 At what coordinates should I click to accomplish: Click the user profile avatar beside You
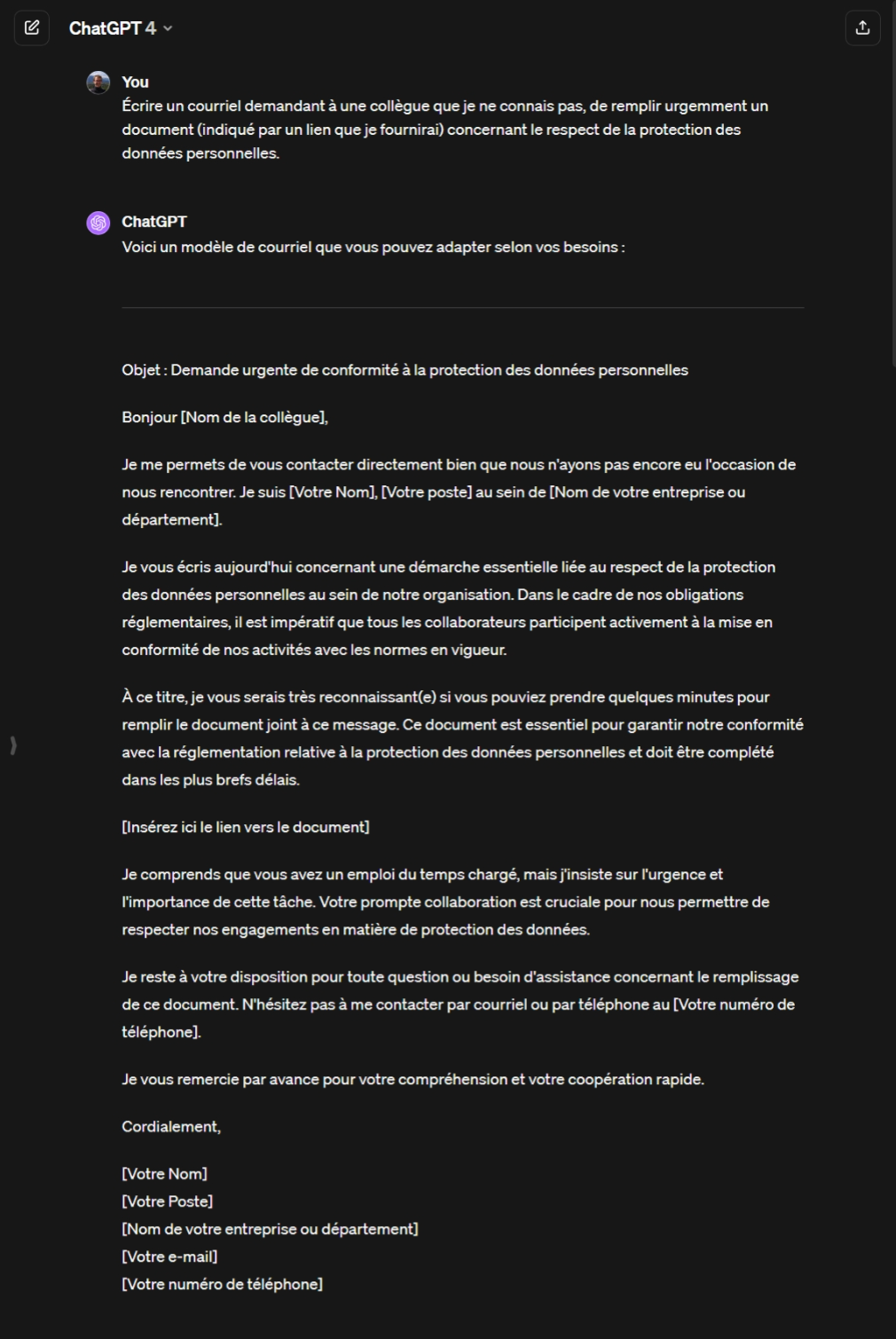pyautogui.click(x=98, y=83)
